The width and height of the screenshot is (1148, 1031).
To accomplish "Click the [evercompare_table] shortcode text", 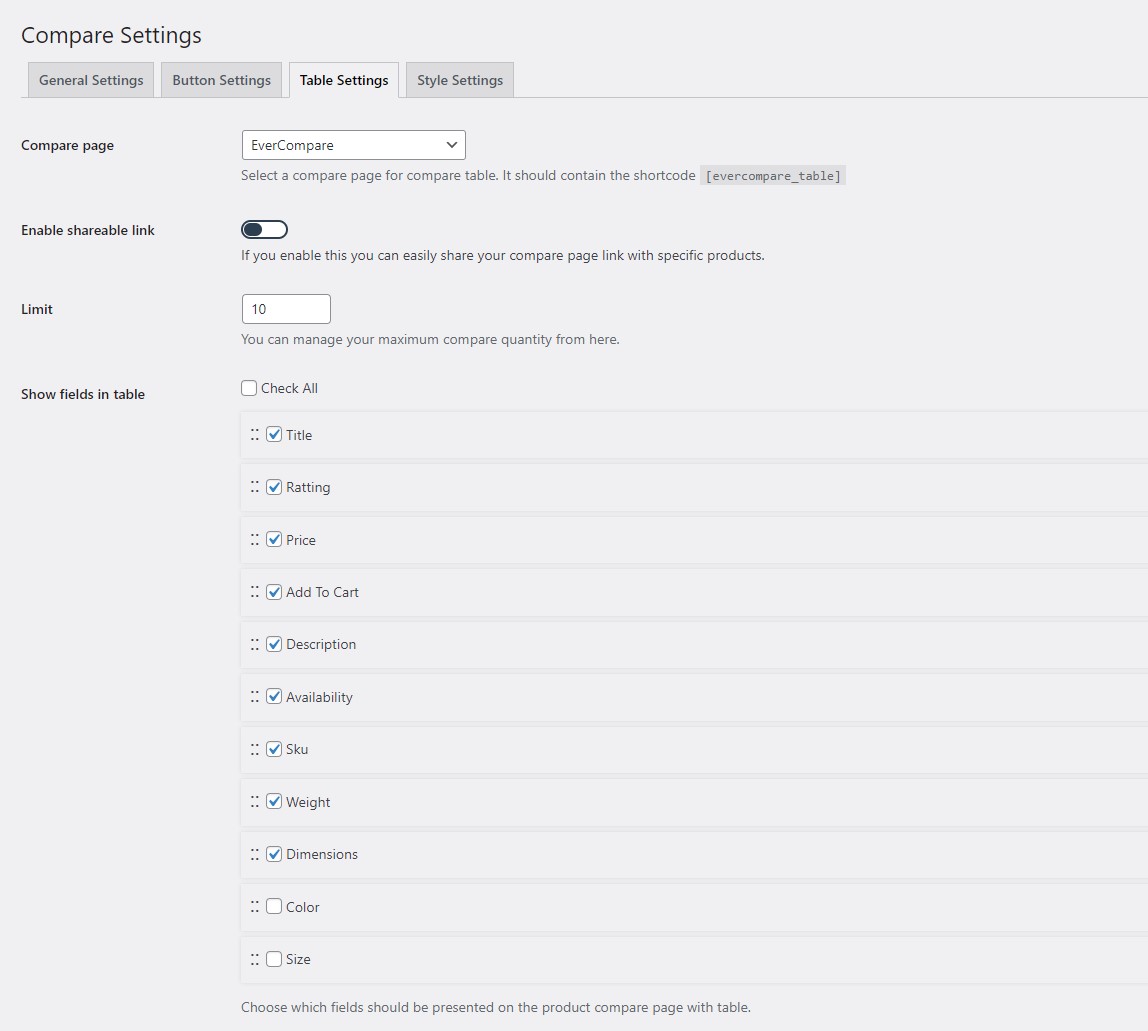I will pyautogui.click(x=773, y=176).
